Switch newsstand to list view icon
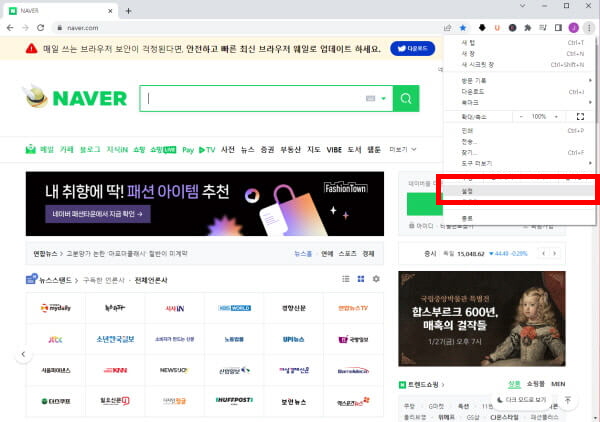 346,279
